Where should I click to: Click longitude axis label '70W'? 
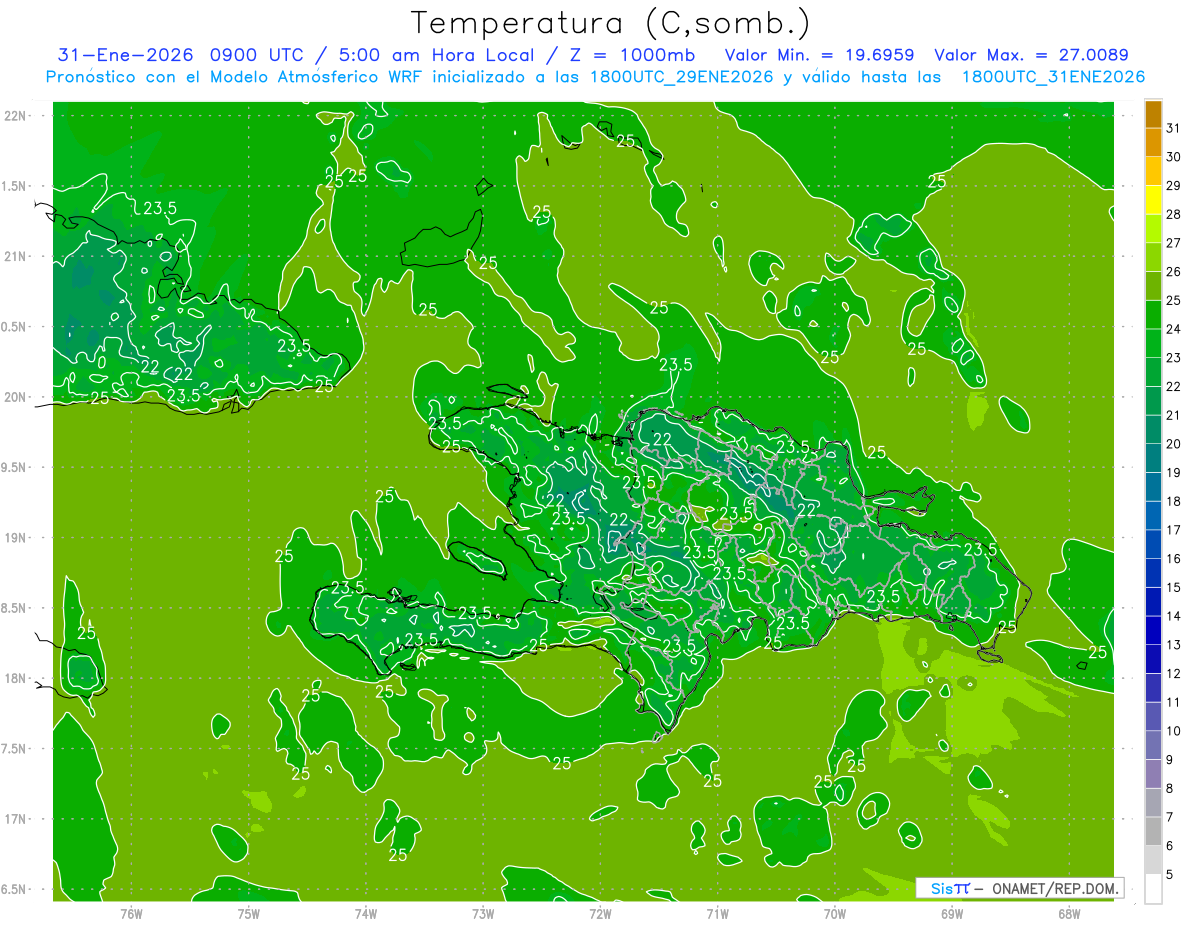click(x=835, y=913)
